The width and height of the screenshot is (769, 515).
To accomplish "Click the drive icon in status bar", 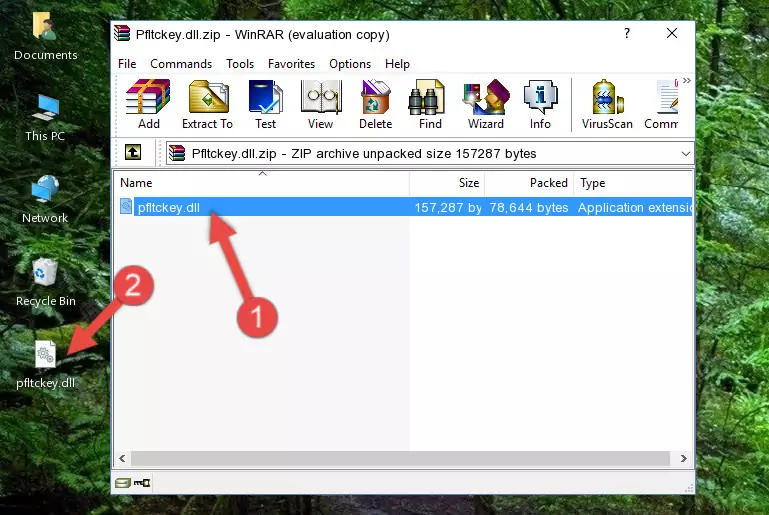I will click(x=123, y=483).
